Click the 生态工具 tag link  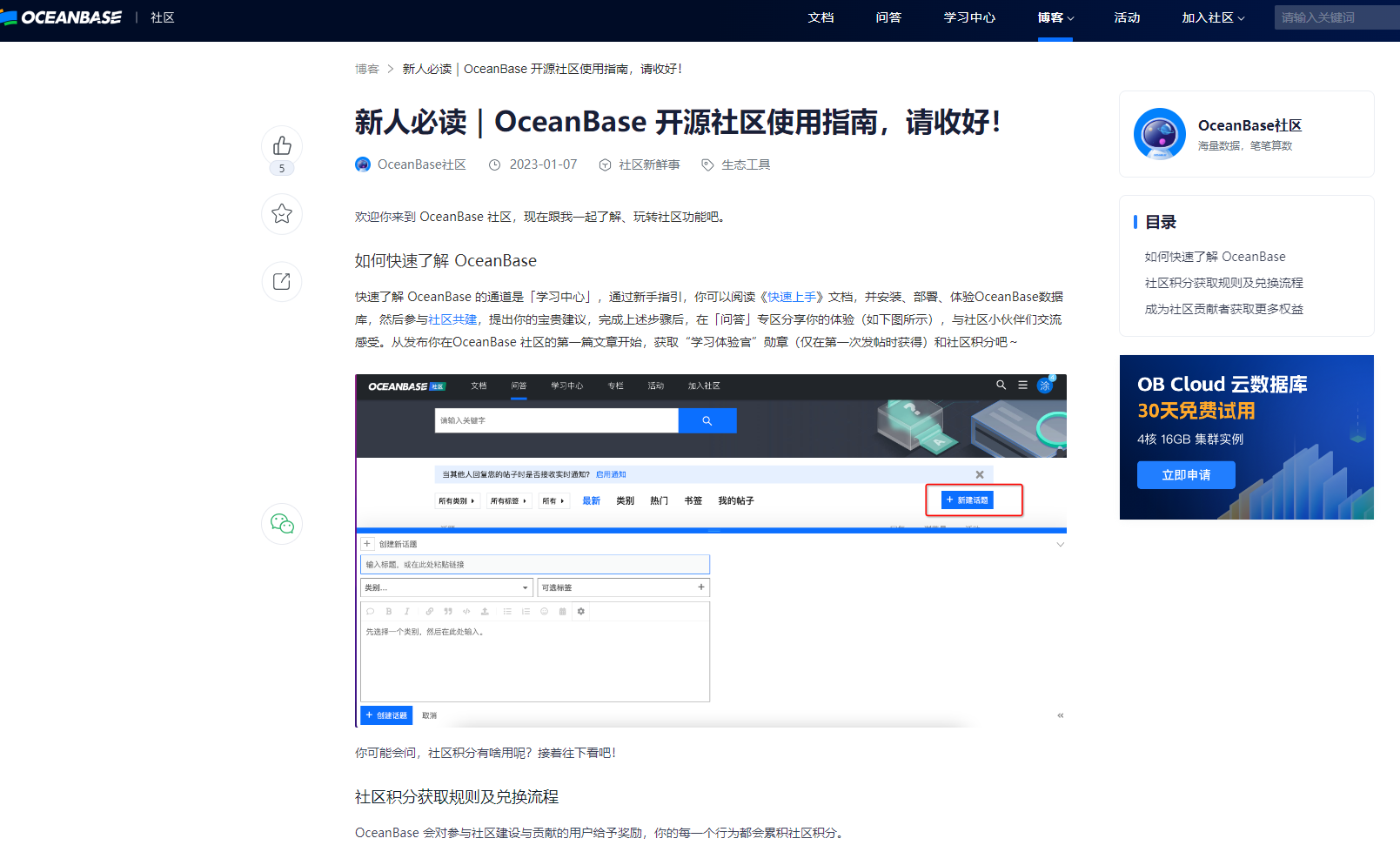746,164
